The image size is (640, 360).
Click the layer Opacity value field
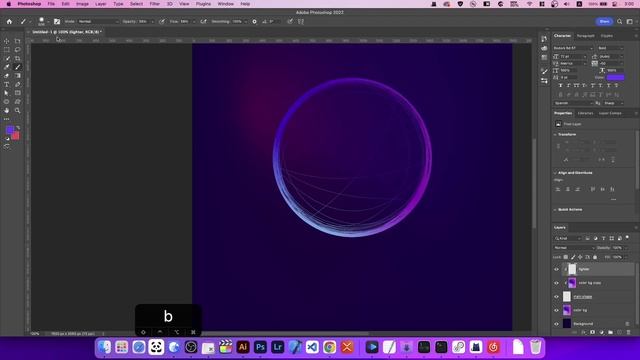coord(618,248)
